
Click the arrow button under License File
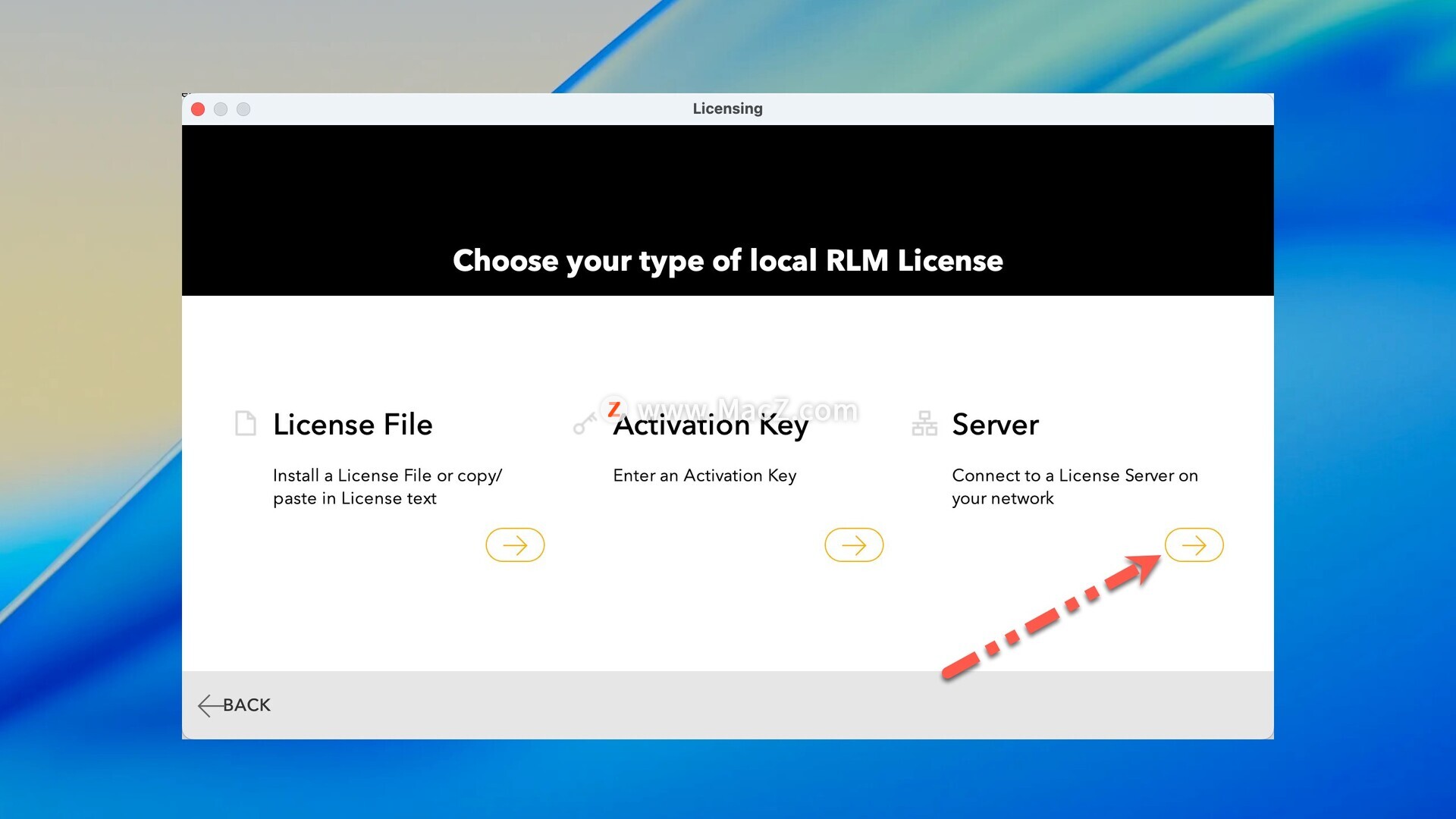pyautogui.click(x=515, y=544)
